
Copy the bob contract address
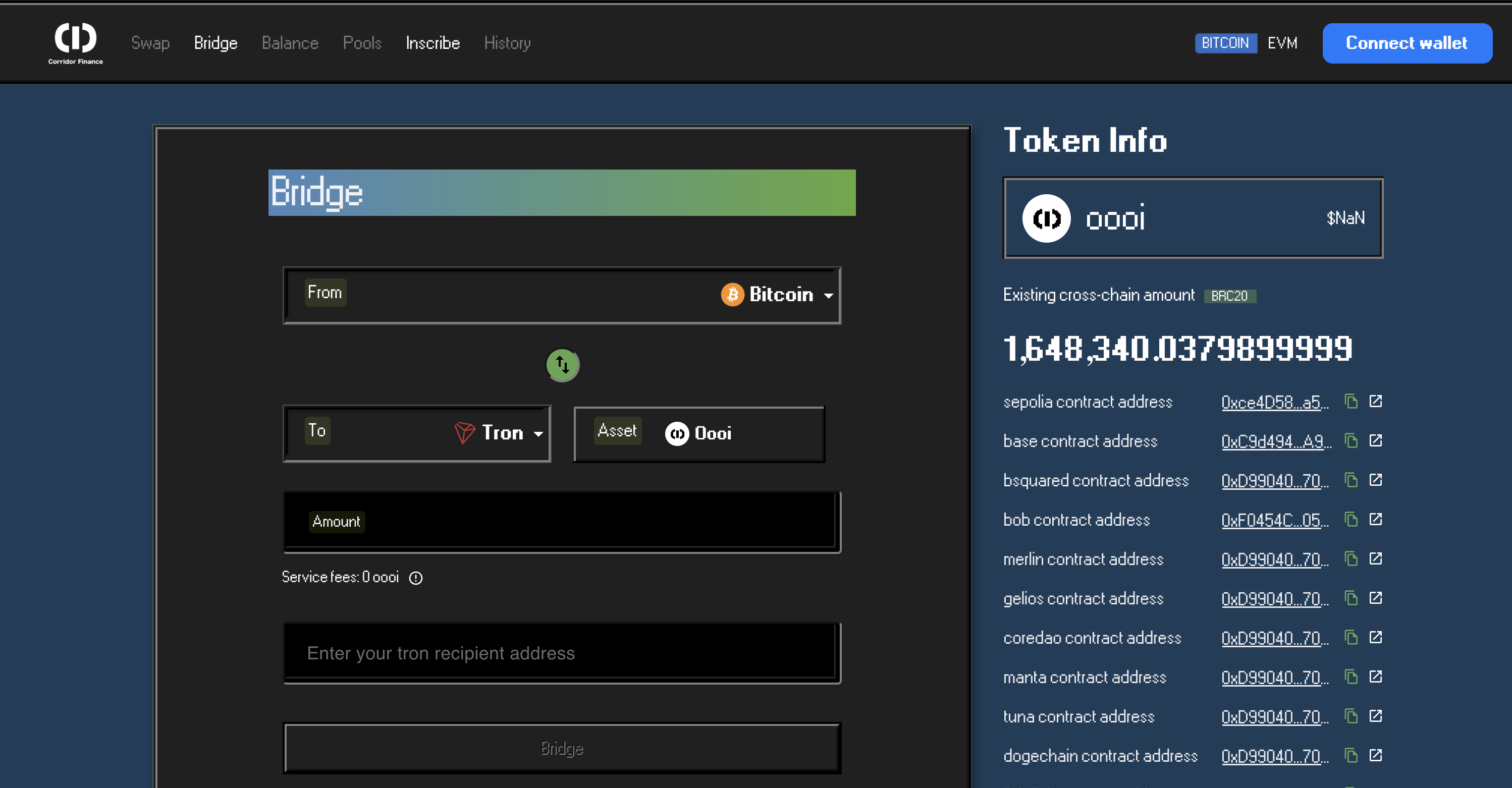(x=1351, y=519)
